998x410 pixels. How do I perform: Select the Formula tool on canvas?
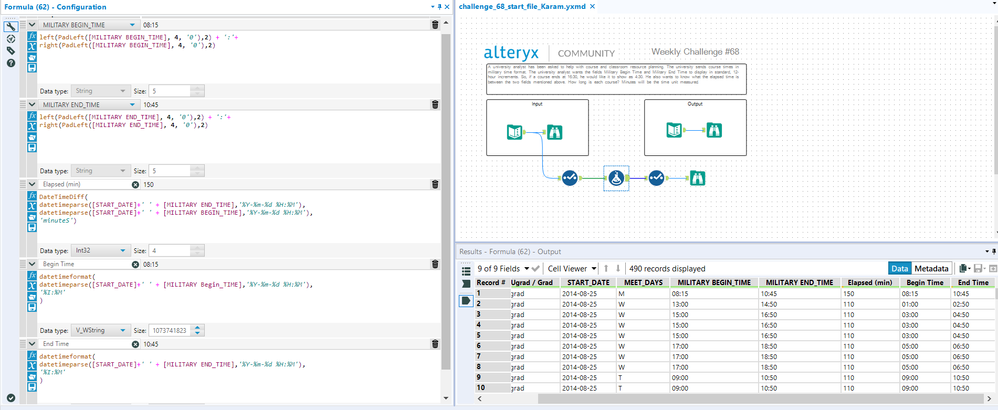click(615, 178)
